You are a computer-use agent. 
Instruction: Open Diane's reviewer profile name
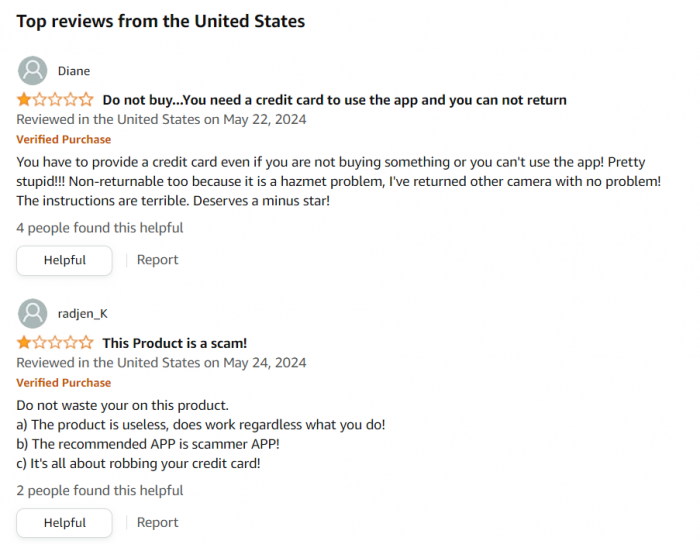click(74, 71)
